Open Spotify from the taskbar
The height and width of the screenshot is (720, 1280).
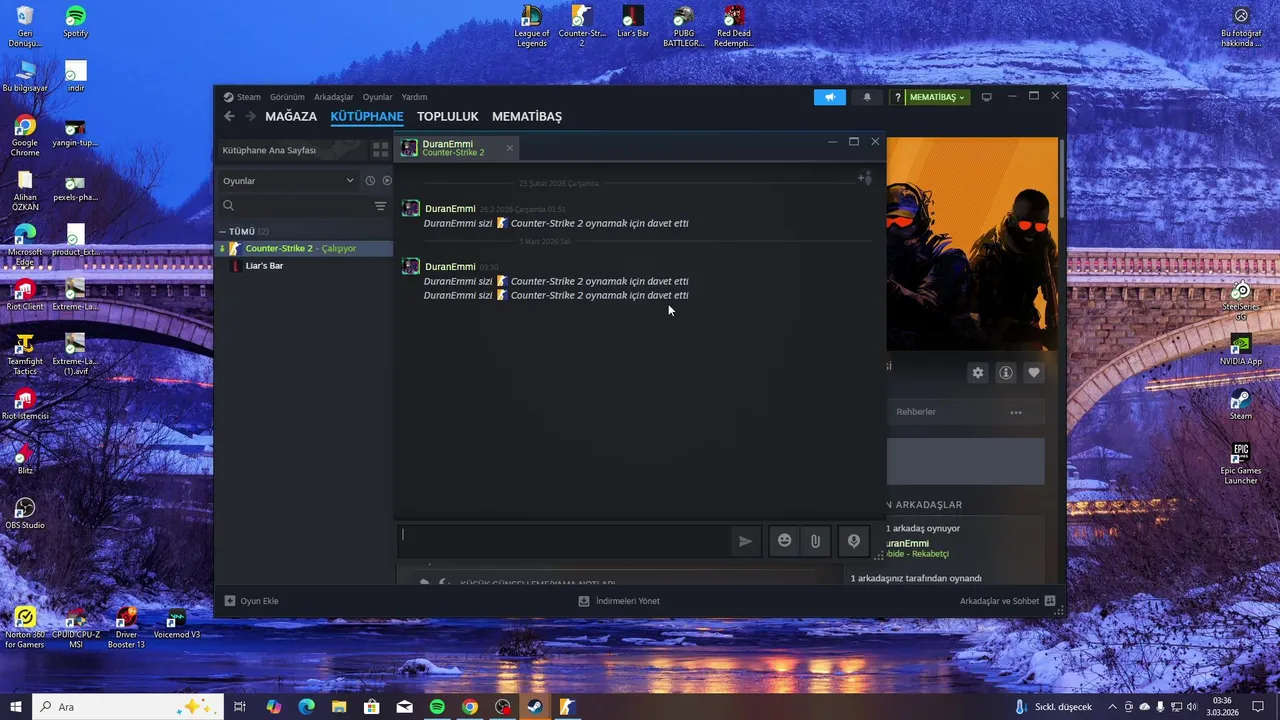coord(437,707)
